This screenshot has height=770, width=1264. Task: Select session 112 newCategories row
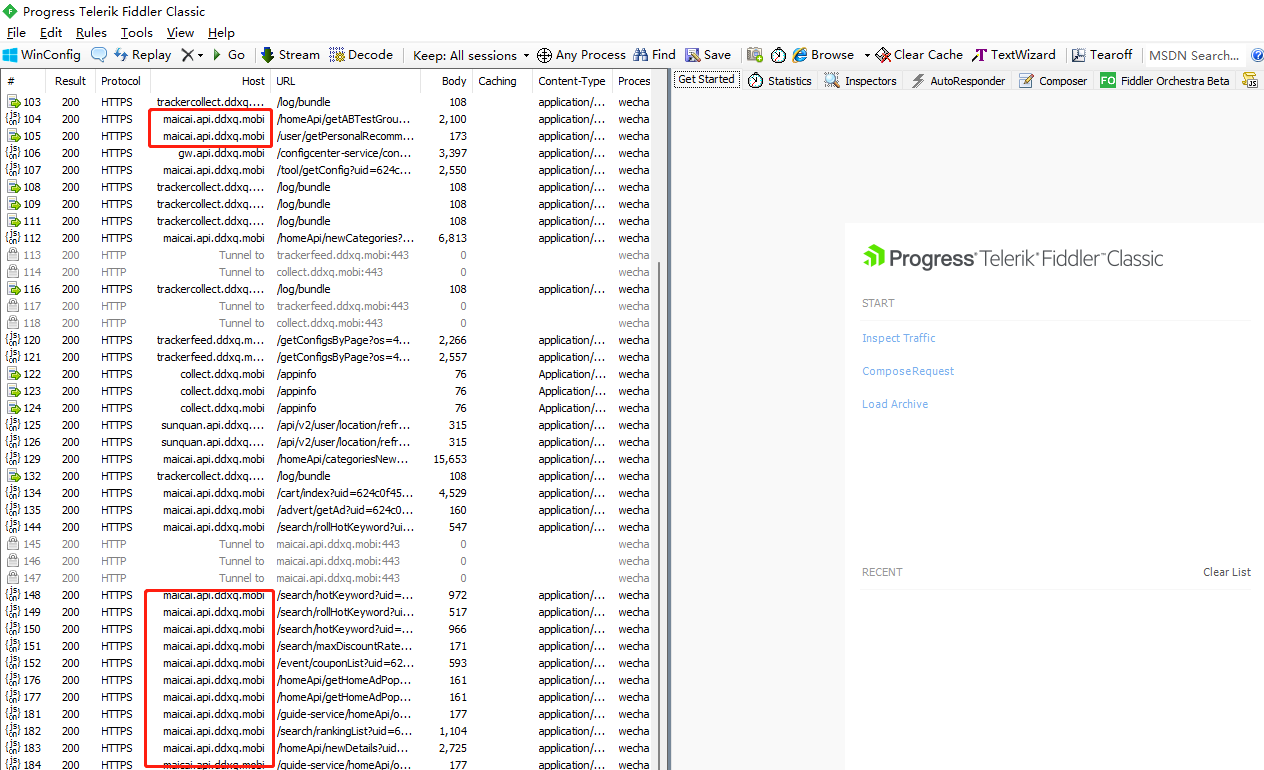point(327,238)
